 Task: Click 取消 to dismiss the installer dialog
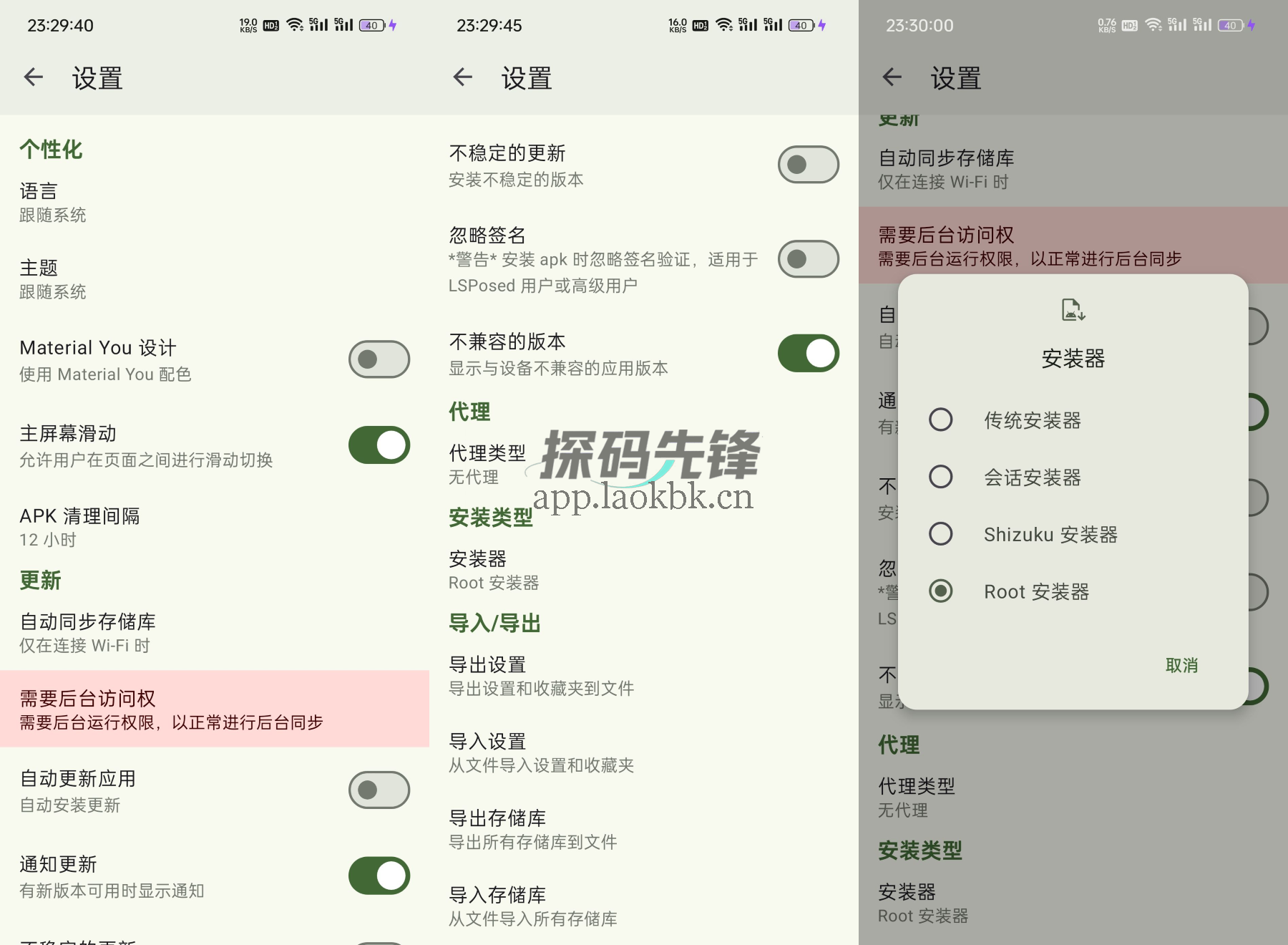click(x=1181, y=665)
